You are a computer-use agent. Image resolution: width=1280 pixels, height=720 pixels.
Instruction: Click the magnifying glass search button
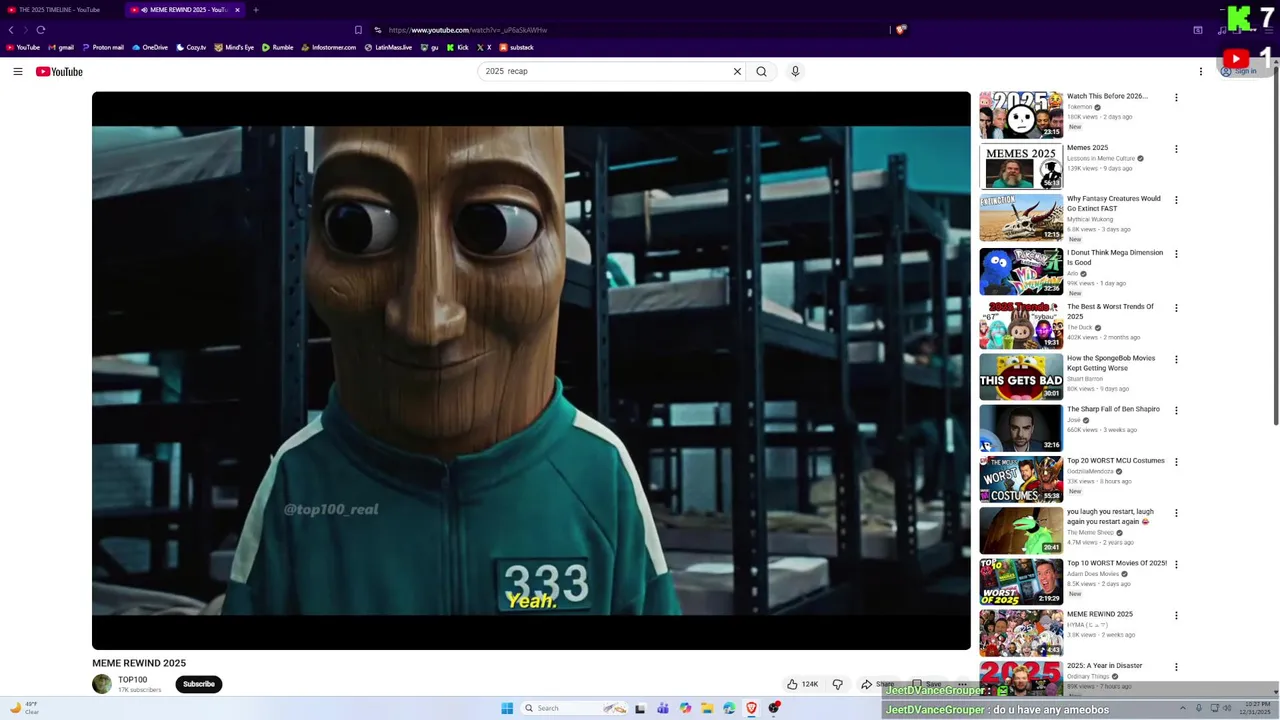[x=761, y=71]
